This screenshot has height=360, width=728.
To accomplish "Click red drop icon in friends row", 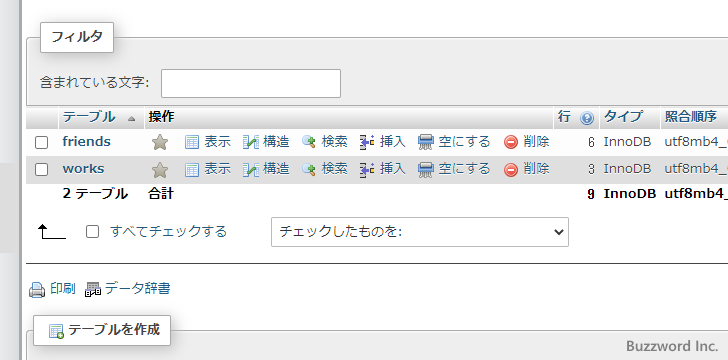I will click(511, 142).
